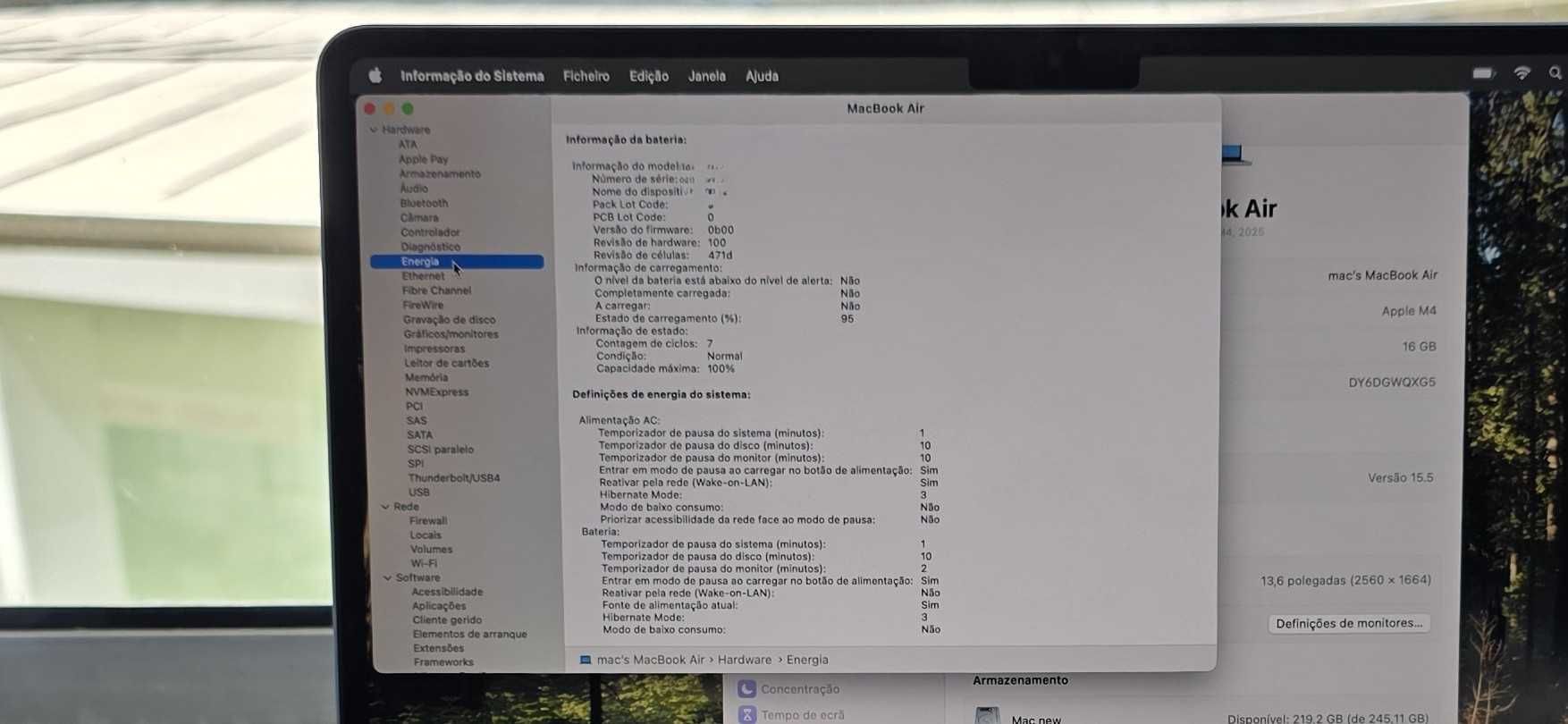Collapse the Hardware section
The width and height of the screenshot is (1568, 724).
coord(374,130)
